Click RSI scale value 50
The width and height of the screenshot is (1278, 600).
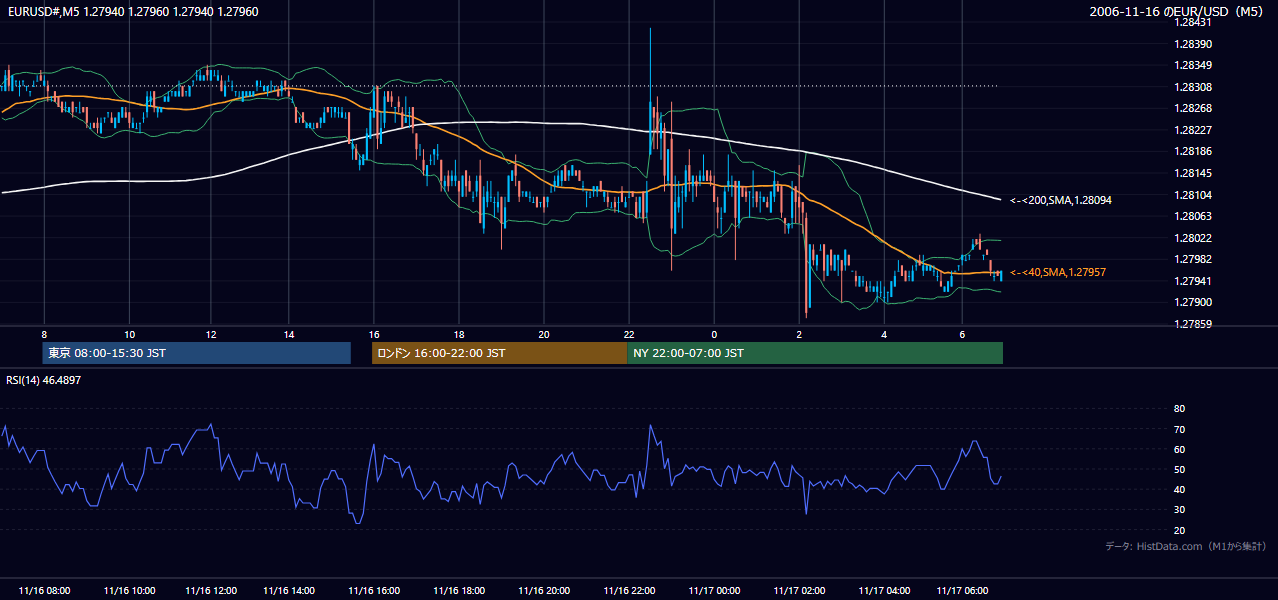pyautogui.click(x=1179, y=469)
